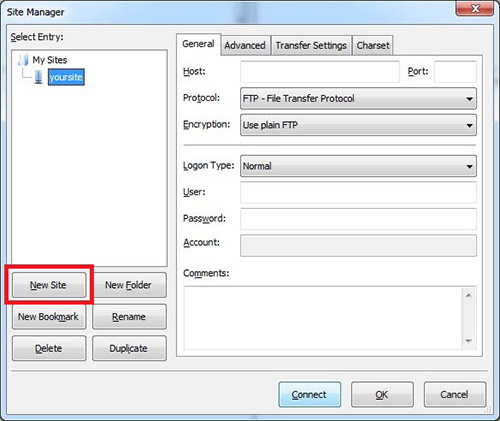Close the Site Manager window
500x421 pixels.
click(475, 8)
